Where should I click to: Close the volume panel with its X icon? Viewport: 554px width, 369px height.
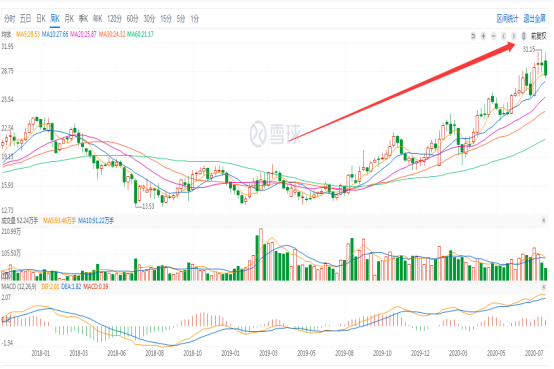point(544,221)
